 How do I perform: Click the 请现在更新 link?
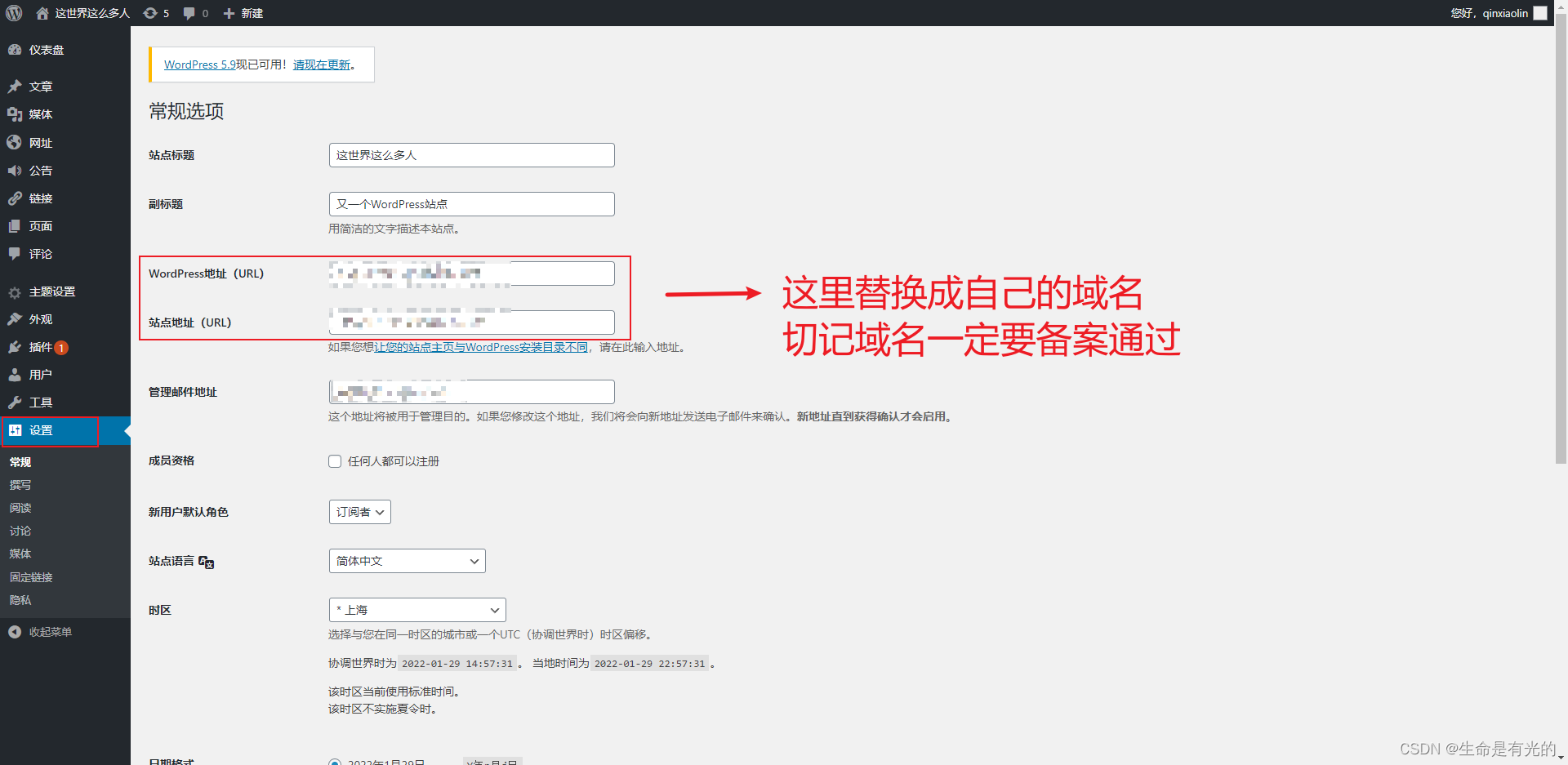pyautogui.click(x=322, y=64)
